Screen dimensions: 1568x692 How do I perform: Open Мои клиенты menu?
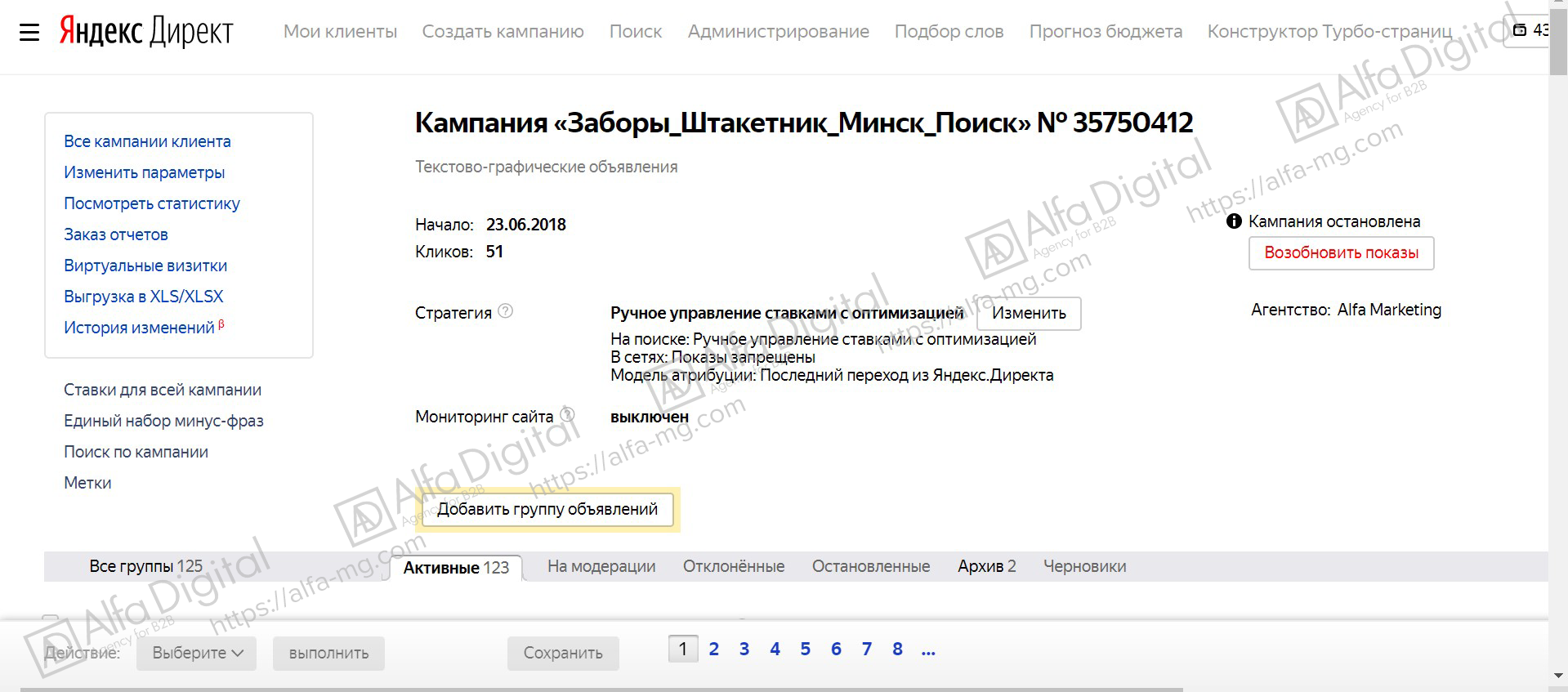coord(340,31)
